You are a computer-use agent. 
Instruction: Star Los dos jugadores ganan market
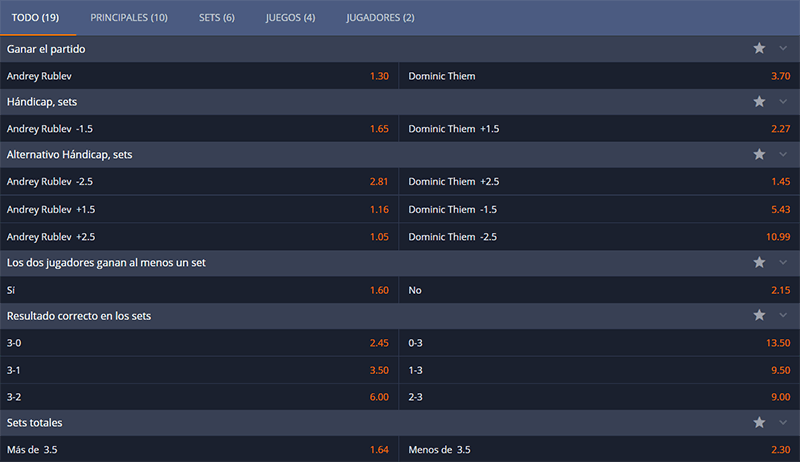point(759,262)
